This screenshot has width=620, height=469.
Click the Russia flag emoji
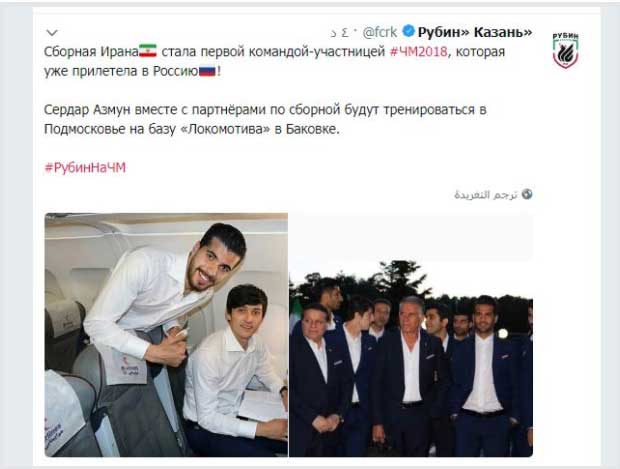click(207, 71)
